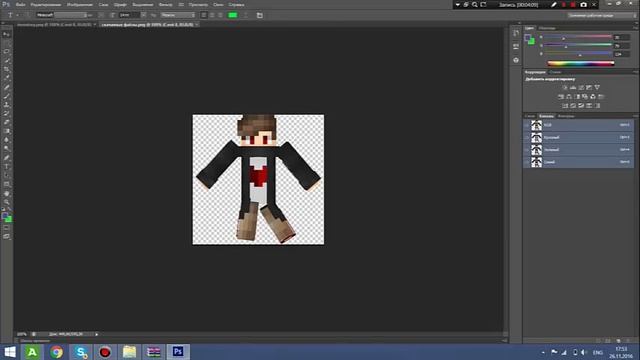Click the warp text icon in options bar
640x360 pixels.
pyautogui.click(x=245, y=15)
